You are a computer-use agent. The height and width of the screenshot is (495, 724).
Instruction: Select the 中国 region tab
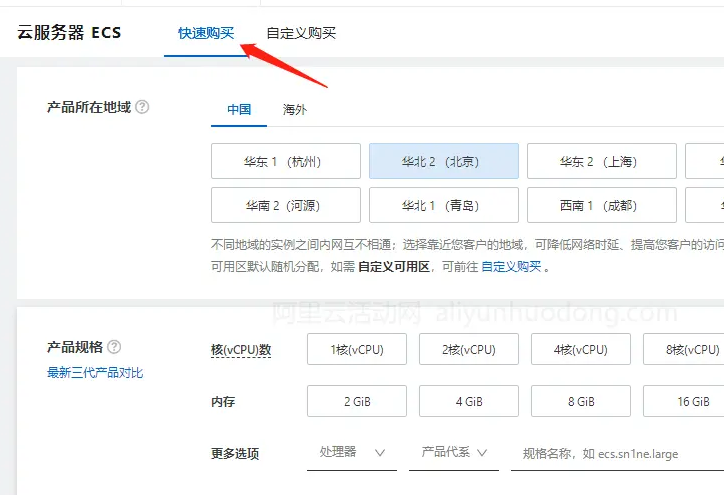coord(239,110)
